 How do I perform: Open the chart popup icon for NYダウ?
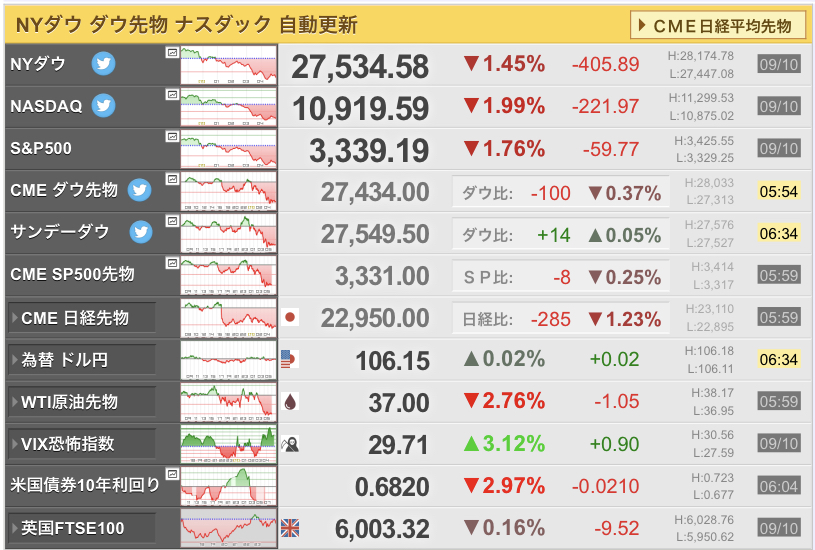[x=172, y=53]
